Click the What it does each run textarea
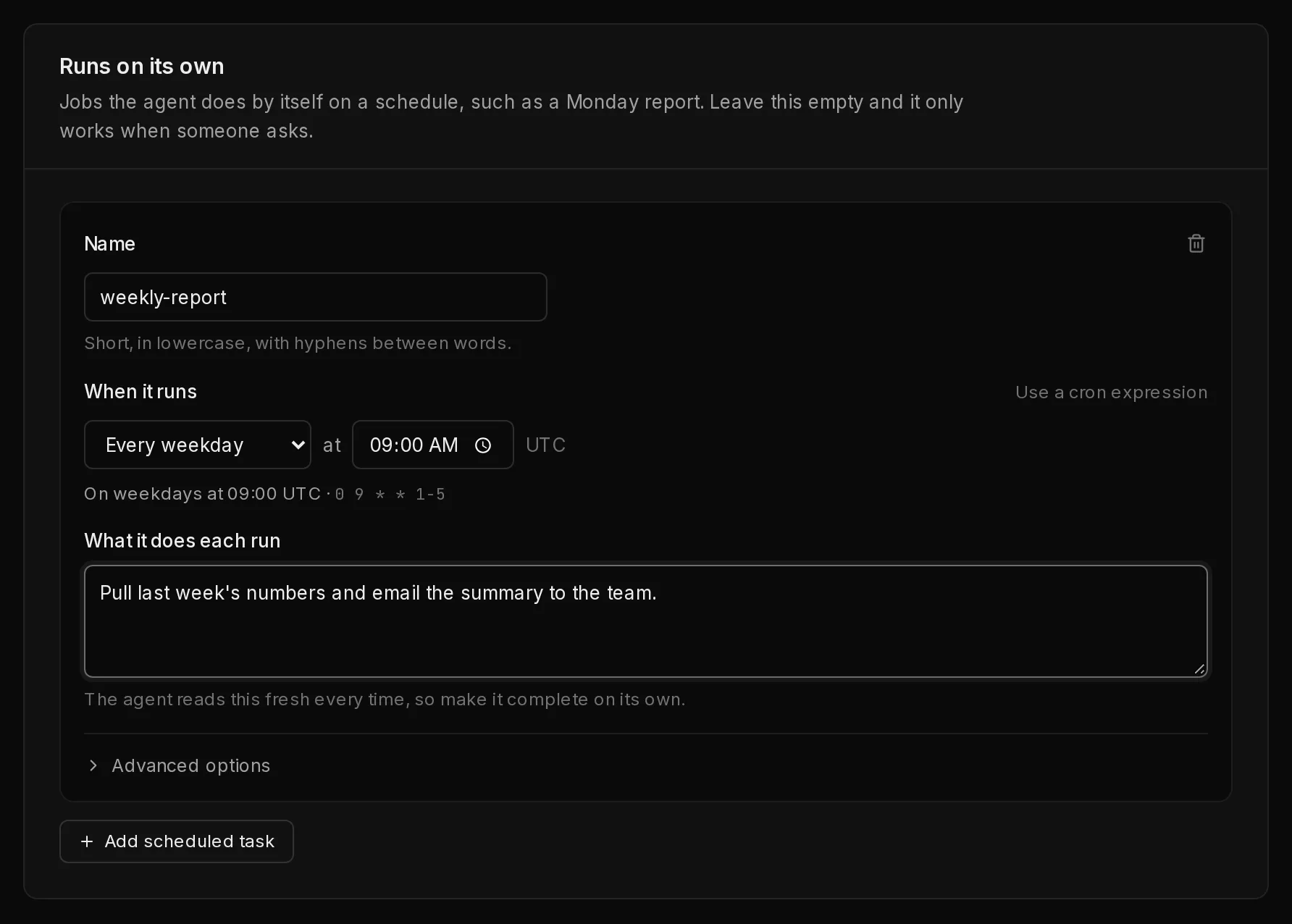 646,621
